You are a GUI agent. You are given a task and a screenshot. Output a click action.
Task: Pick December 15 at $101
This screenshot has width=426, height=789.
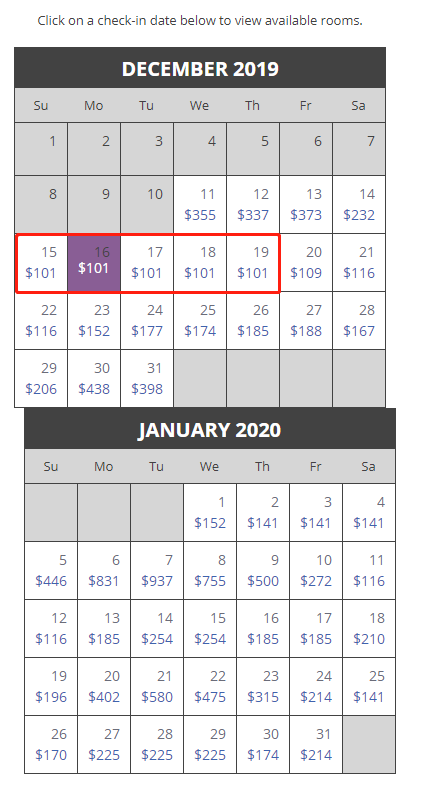pos(41,263)
